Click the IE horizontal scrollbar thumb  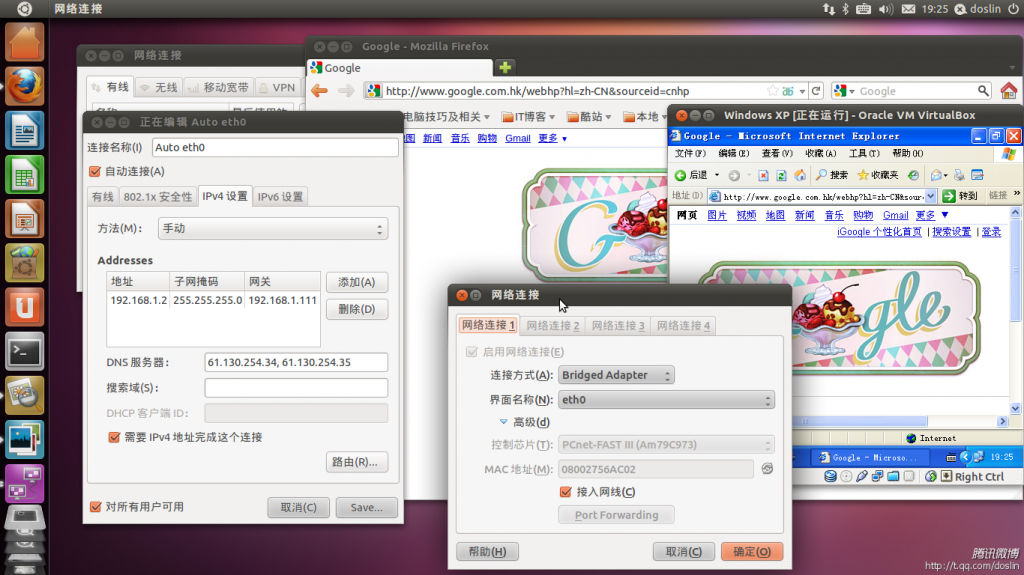[859, 421]
